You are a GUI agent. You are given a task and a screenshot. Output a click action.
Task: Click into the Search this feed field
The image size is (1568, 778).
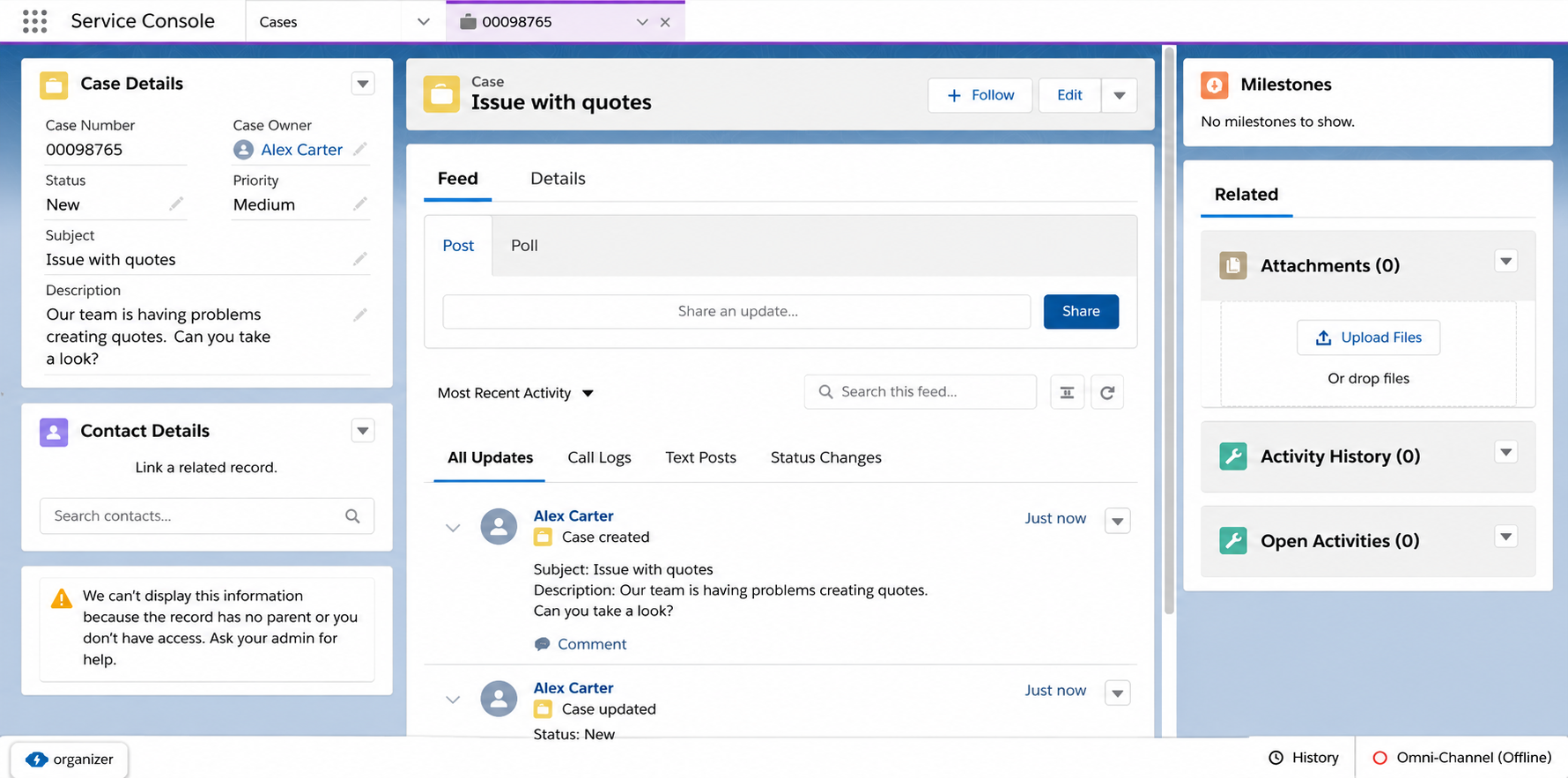click(x=920, y=392)
